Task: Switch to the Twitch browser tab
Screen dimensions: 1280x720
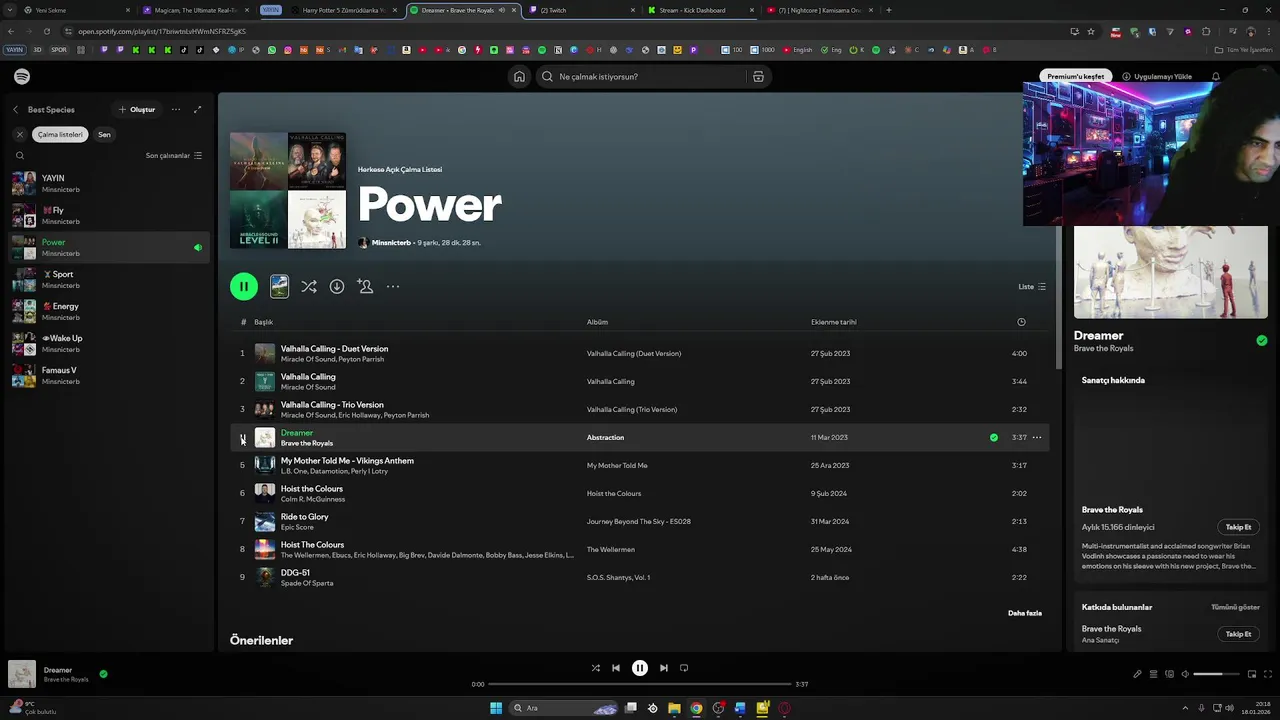Action: tap(580, 10)
